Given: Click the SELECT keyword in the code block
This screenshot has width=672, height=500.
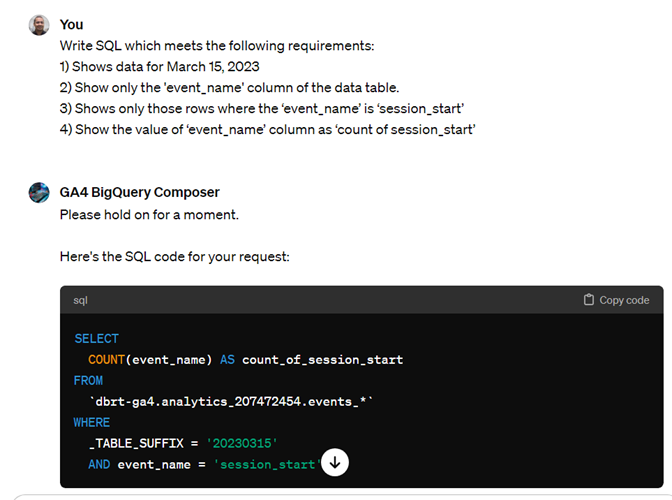Looking at the screenshot, I should [x=96, y=338].
